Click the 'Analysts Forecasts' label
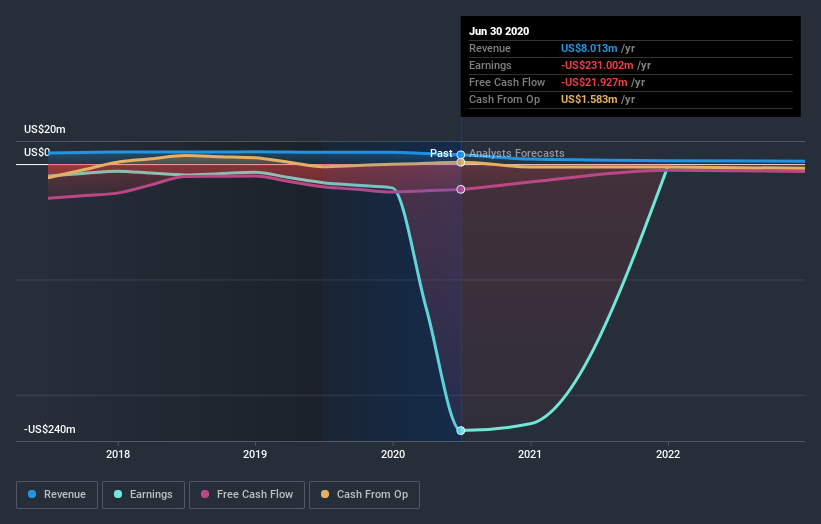821x524 pixels. click(517, 153)
